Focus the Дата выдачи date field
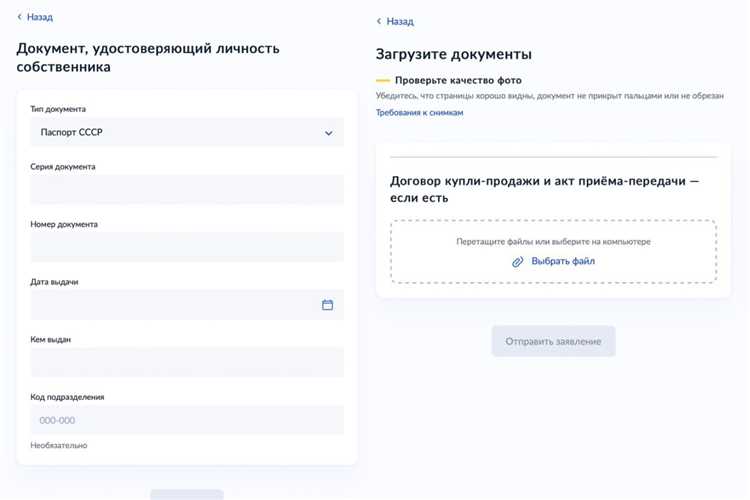Screen dimensions: 750x500 (187, 305)
